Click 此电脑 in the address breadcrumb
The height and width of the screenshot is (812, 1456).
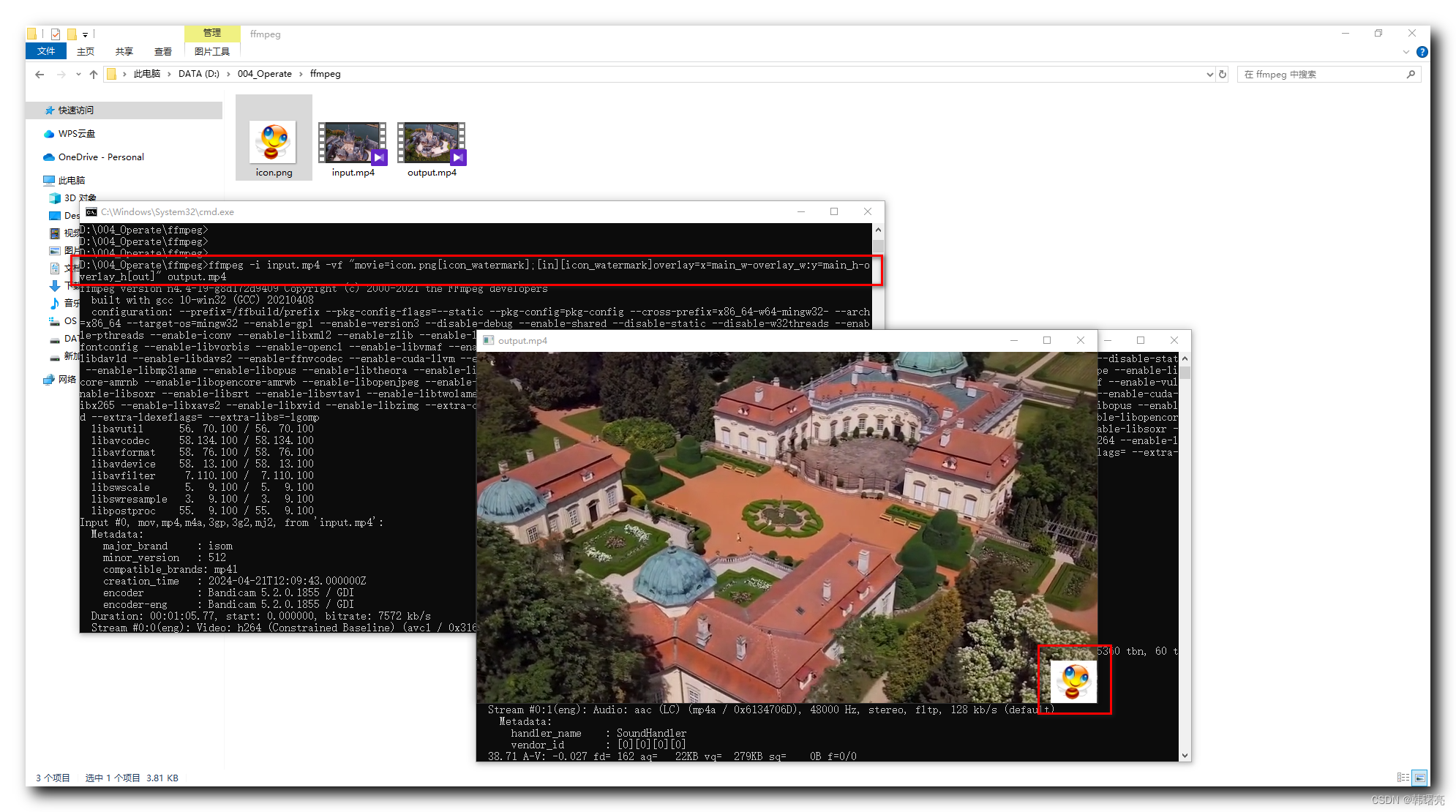(x=146, y=74)
